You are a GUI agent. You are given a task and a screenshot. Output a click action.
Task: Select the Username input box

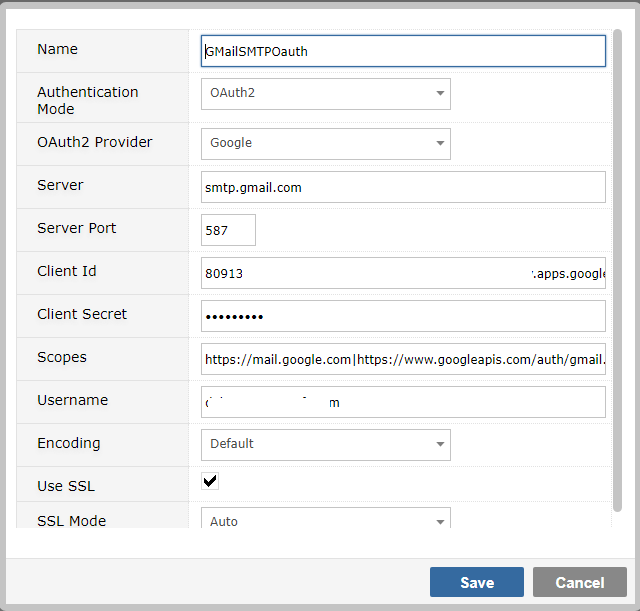tap(403, 402)
